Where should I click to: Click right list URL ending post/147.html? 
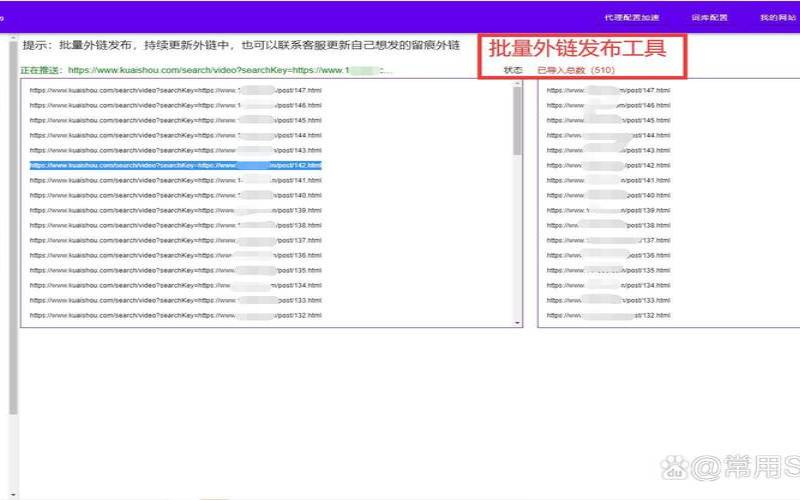(x=609, y=90)
